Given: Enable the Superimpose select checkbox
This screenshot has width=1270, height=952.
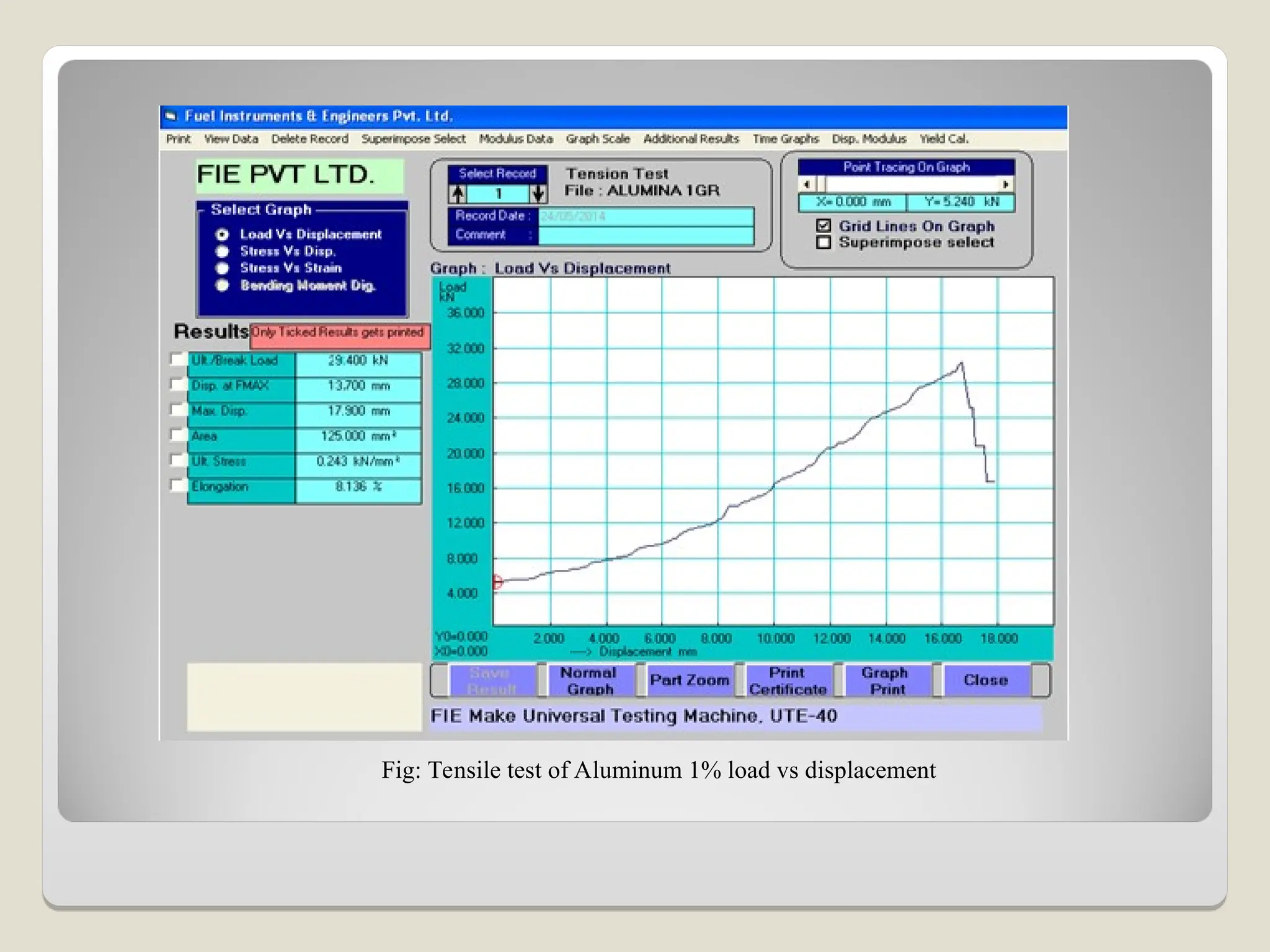Looking at the screenshot, I should pyautogui.click(x=824, y=242).
